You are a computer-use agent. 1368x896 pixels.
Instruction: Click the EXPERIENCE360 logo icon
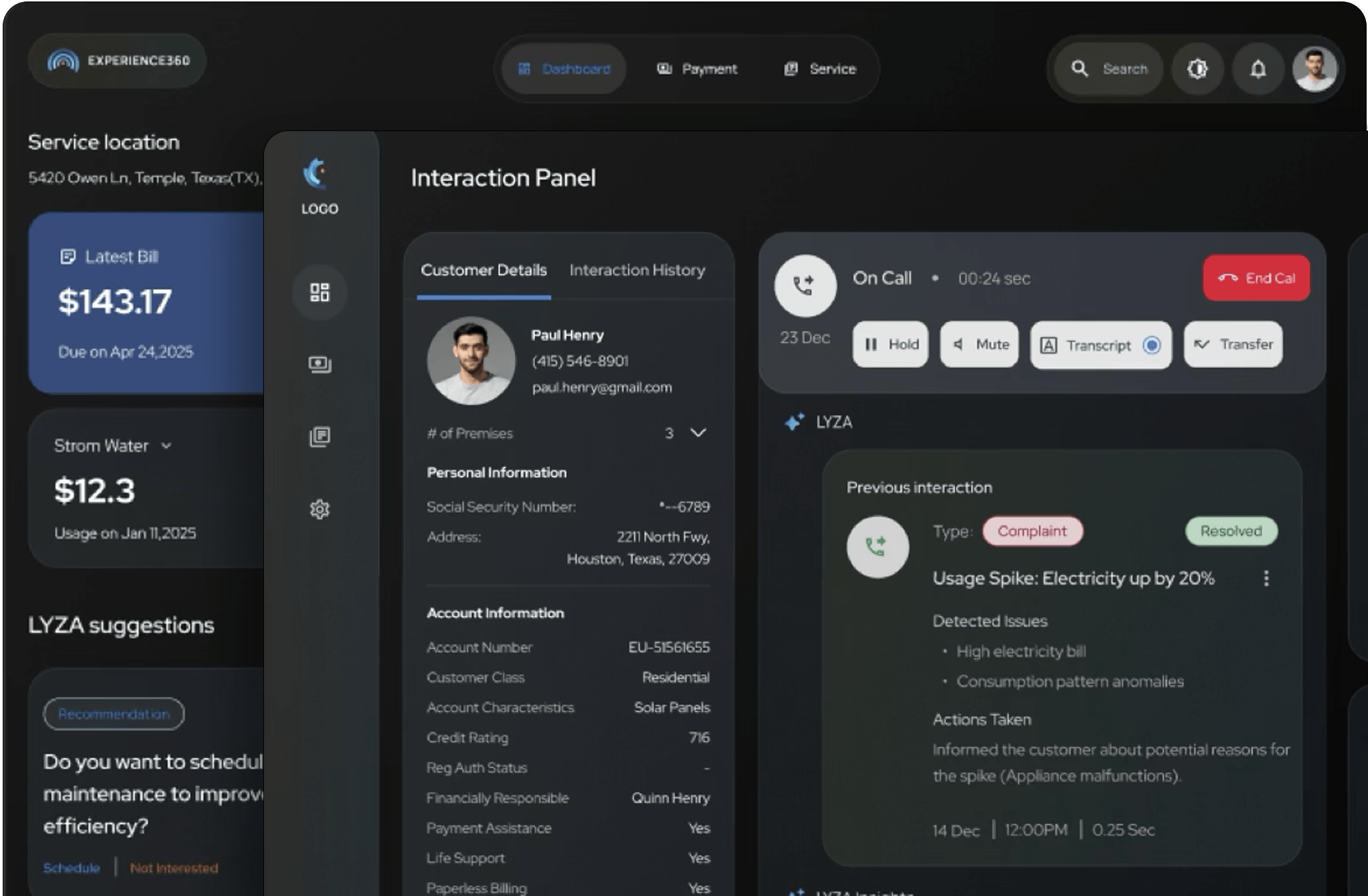tap(64, 60)
